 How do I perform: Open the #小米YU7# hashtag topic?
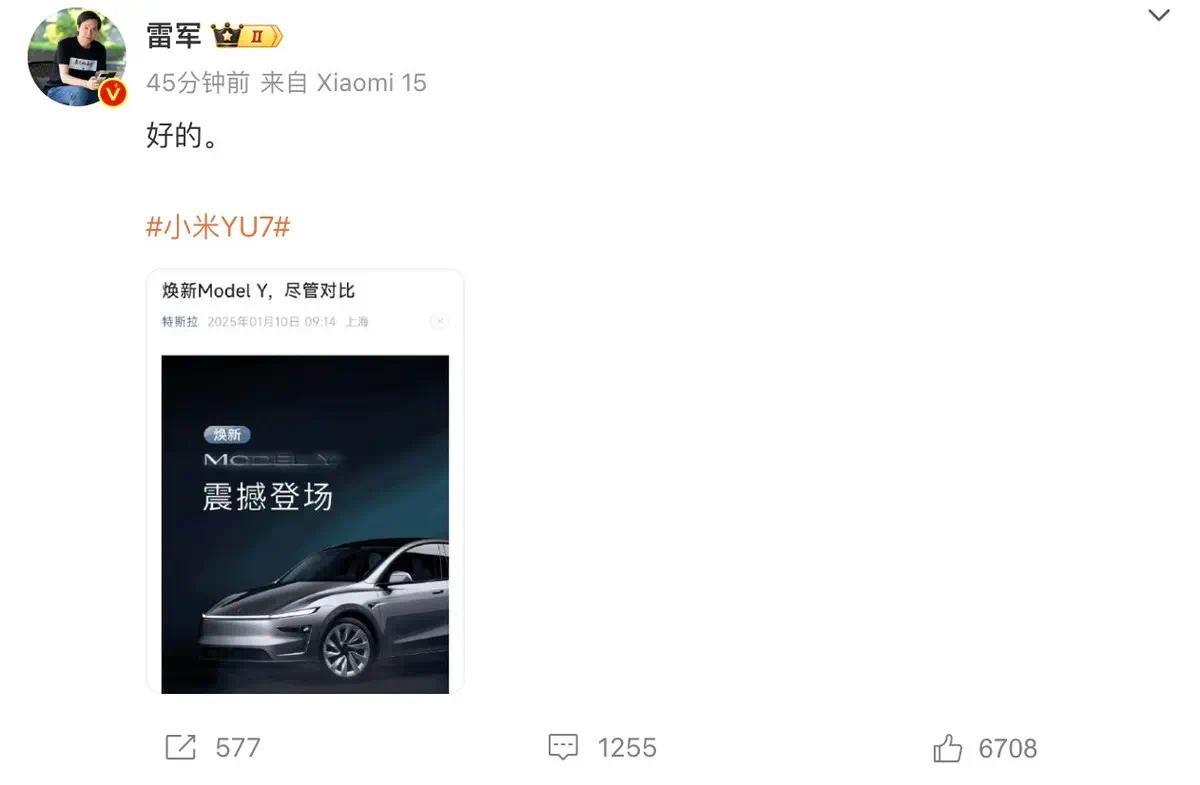(218, 227)
